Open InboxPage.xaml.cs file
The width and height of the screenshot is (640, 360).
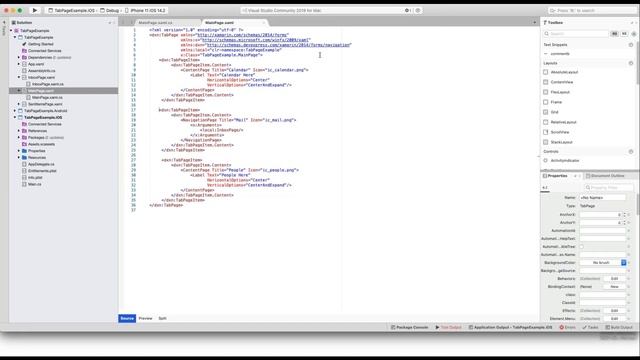pos(48,84)
